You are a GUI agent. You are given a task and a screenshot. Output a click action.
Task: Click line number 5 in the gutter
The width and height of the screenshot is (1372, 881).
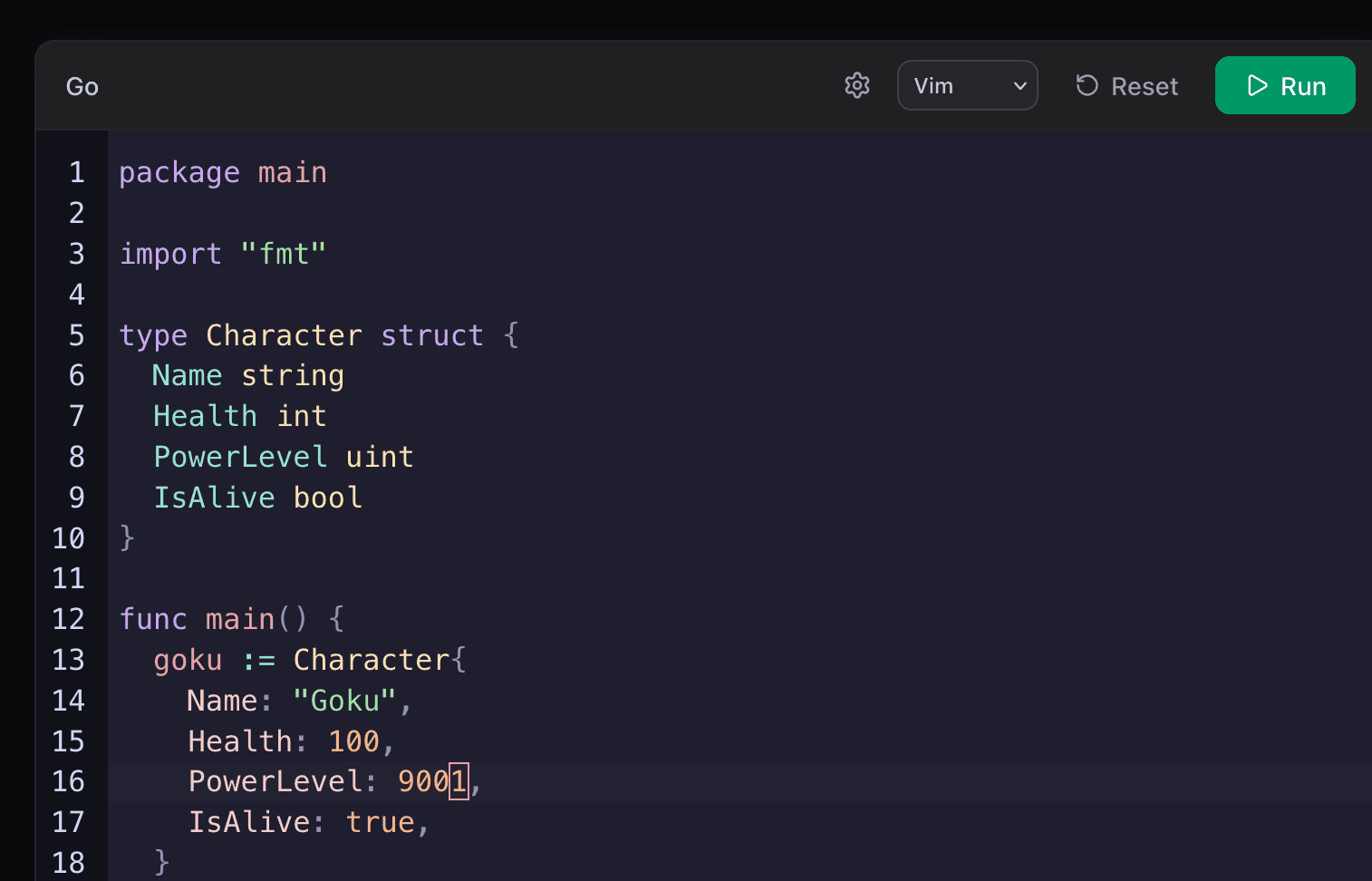click(x=76, y=334)
